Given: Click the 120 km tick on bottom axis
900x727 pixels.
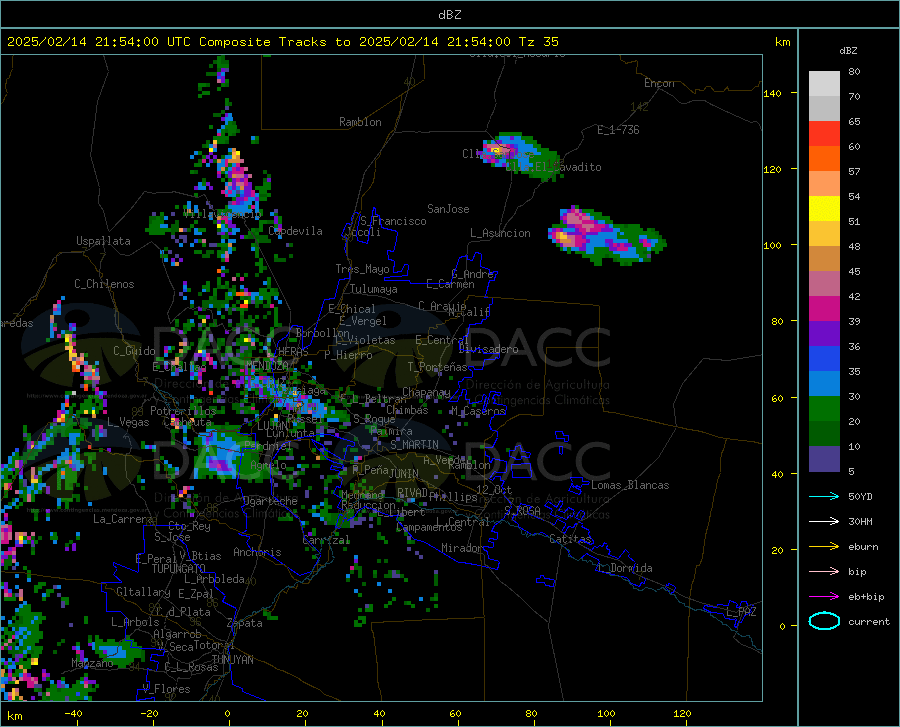Looking at the screenshot, I should point(682,713).
